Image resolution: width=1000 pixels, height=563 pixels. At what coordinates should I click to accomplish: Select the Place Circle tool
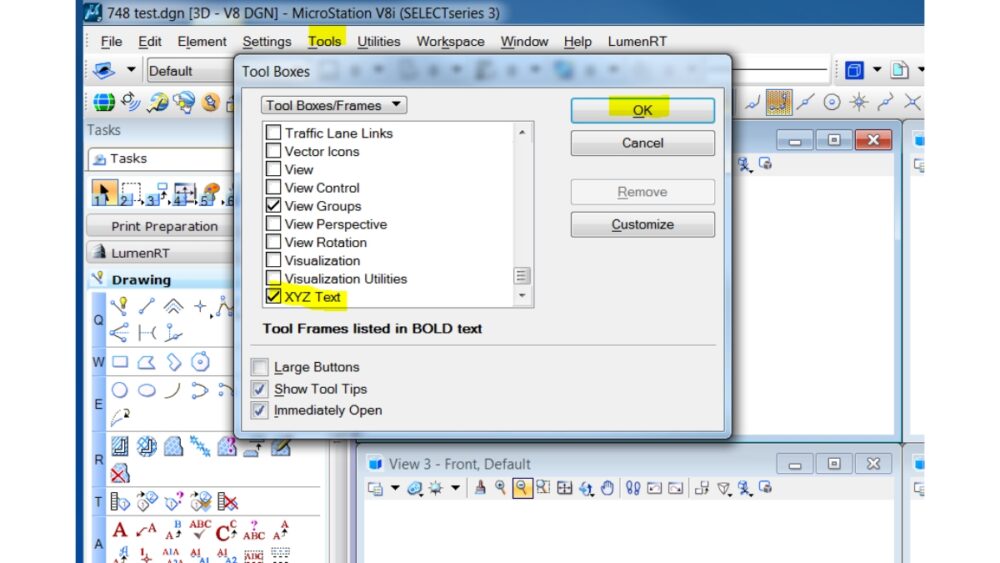pos(120,390)
